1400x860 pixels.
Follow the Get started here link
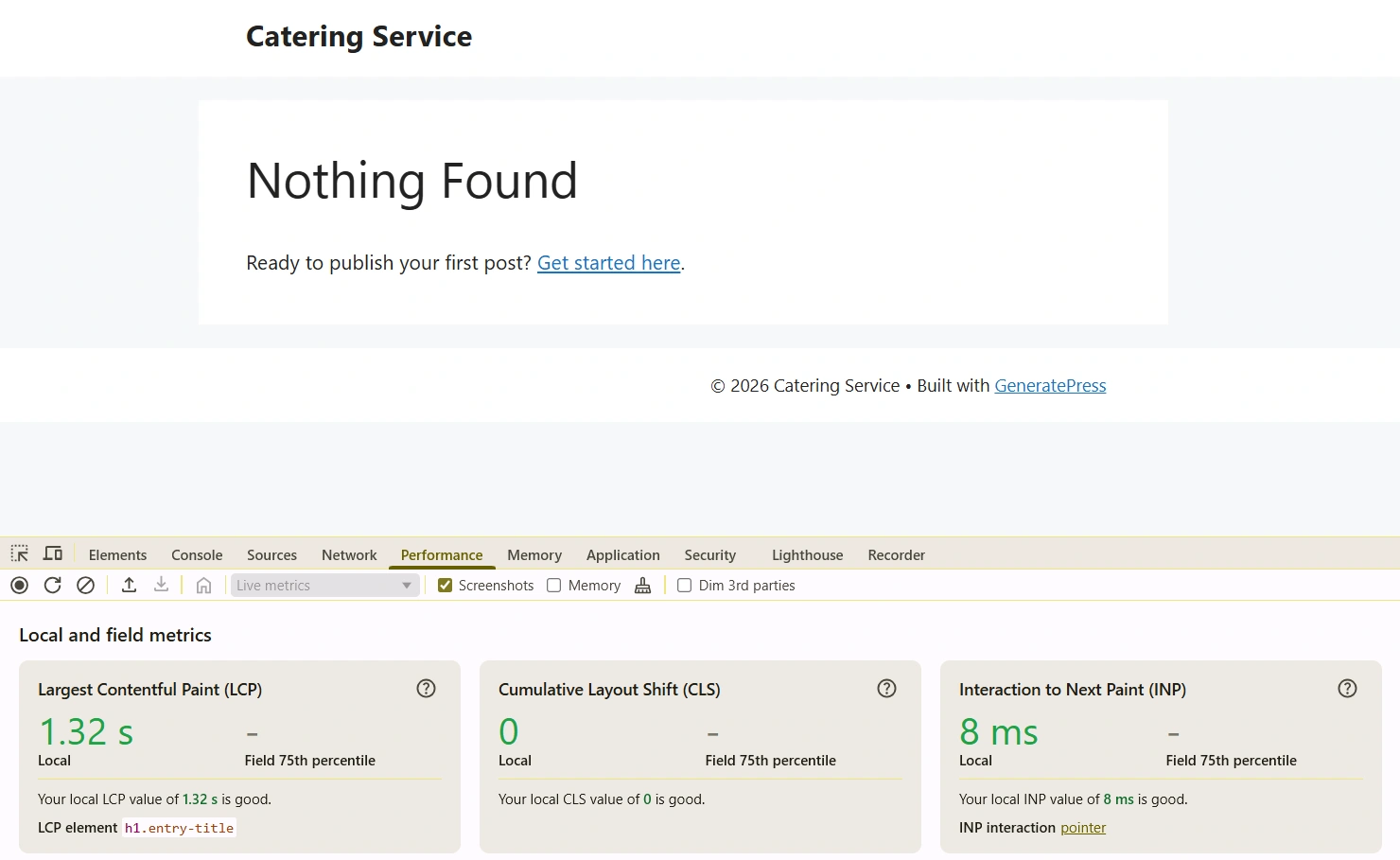point(609,263)
